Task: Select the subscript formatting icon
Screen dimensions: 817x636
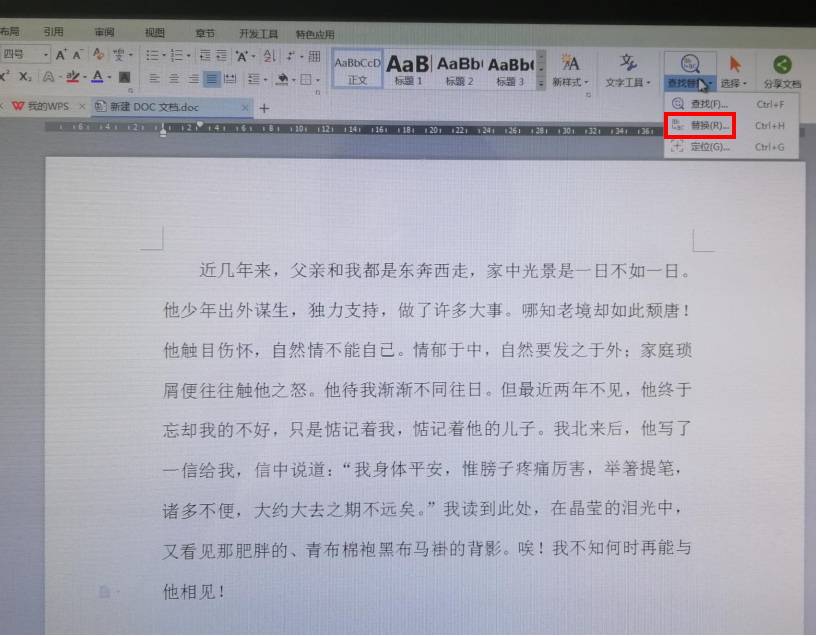Action: (x=25, y=76)
